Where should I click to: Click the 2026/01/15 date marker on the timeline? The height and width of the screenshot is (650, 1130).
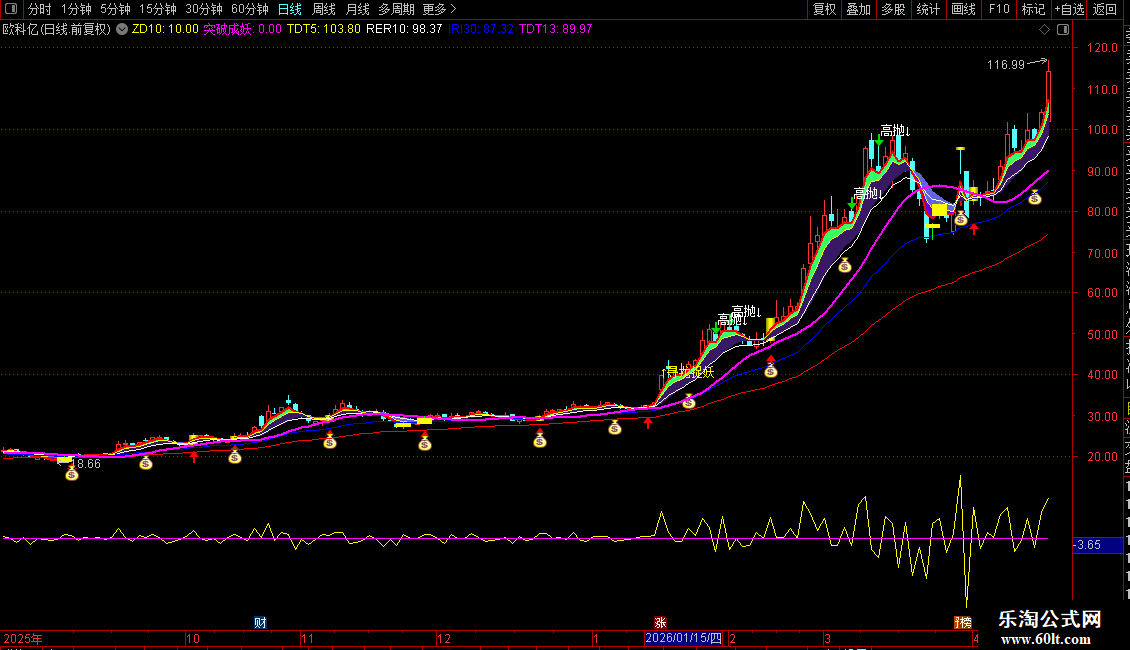(683, 638)
